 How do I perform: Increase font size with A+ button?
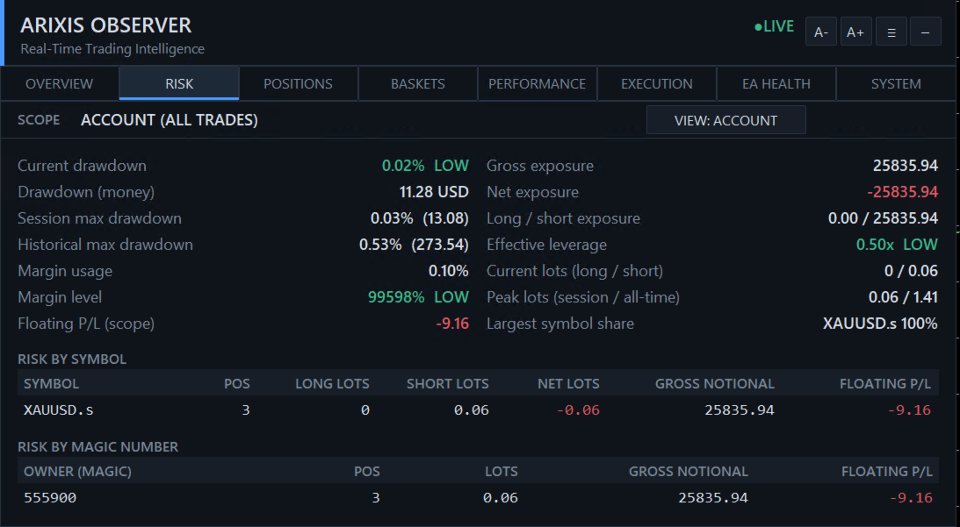(855, 32)
